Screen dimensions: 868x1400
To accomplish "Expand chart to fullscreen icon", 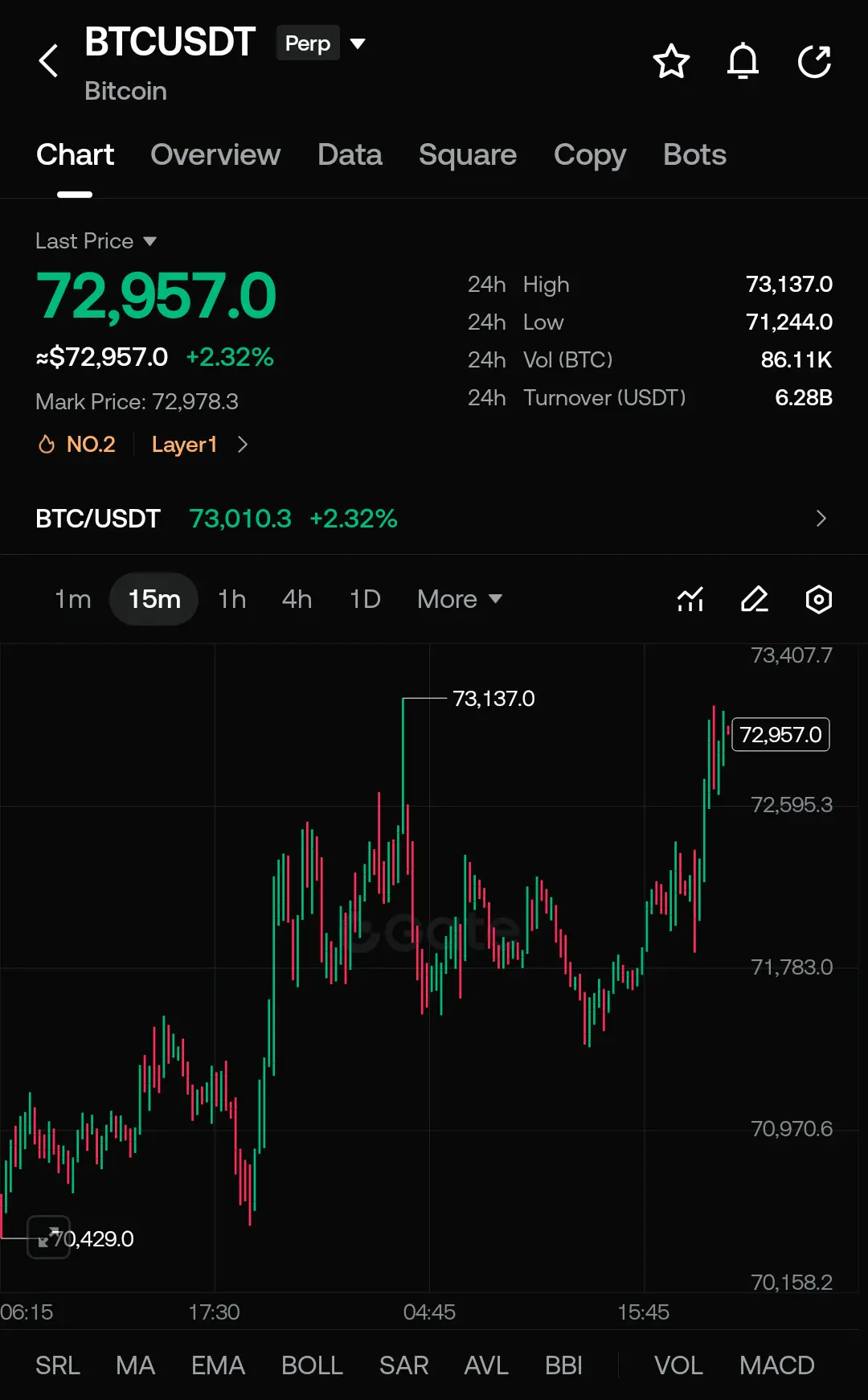I will (49, 1237).
